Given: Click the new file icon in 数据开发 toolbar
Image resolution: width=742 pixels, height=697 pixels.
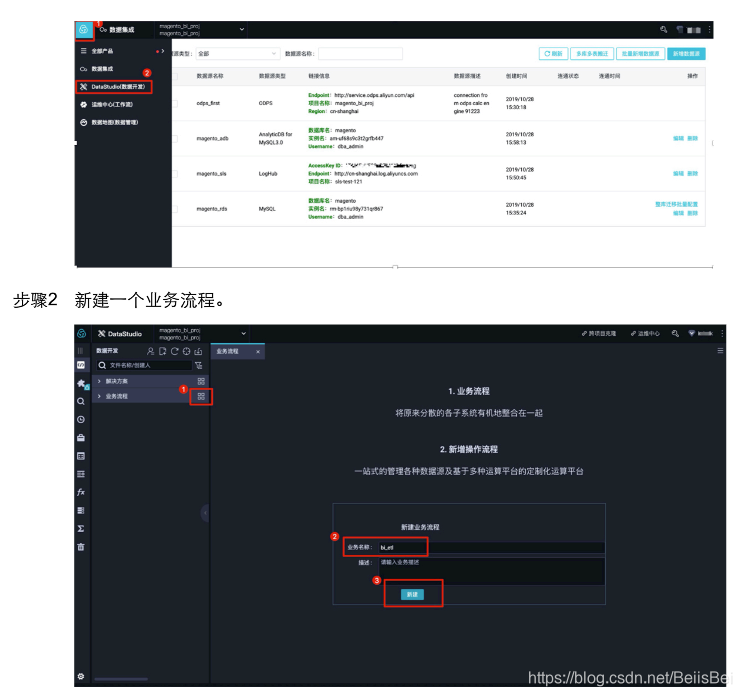Looking at the screenshot, I should point(163,351).
